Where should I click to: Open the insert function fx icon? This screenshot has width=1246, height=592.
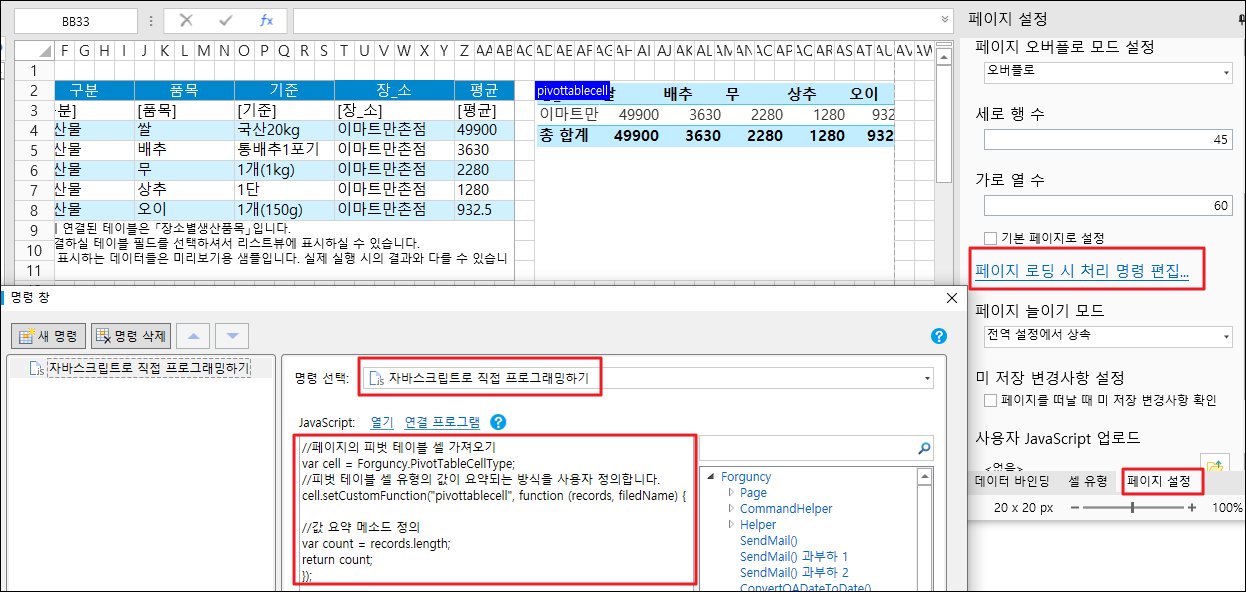click(266, 20)
